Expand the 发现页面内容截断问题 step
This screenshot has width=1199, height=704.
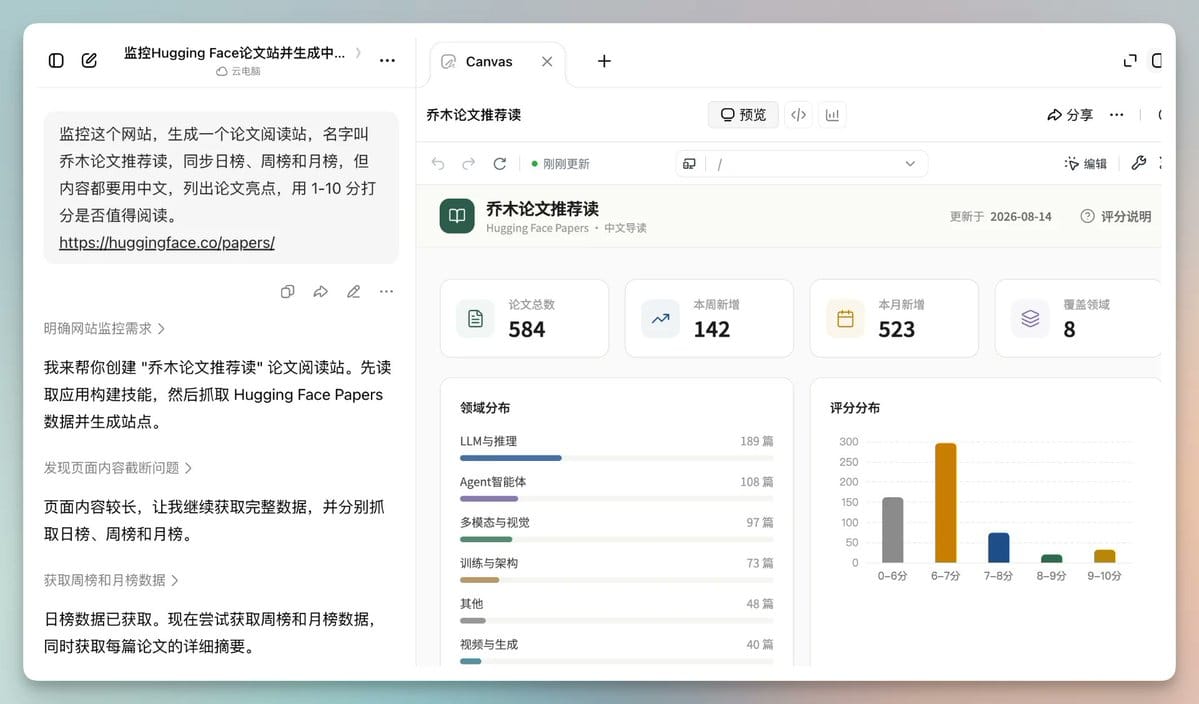pos(118,468)
